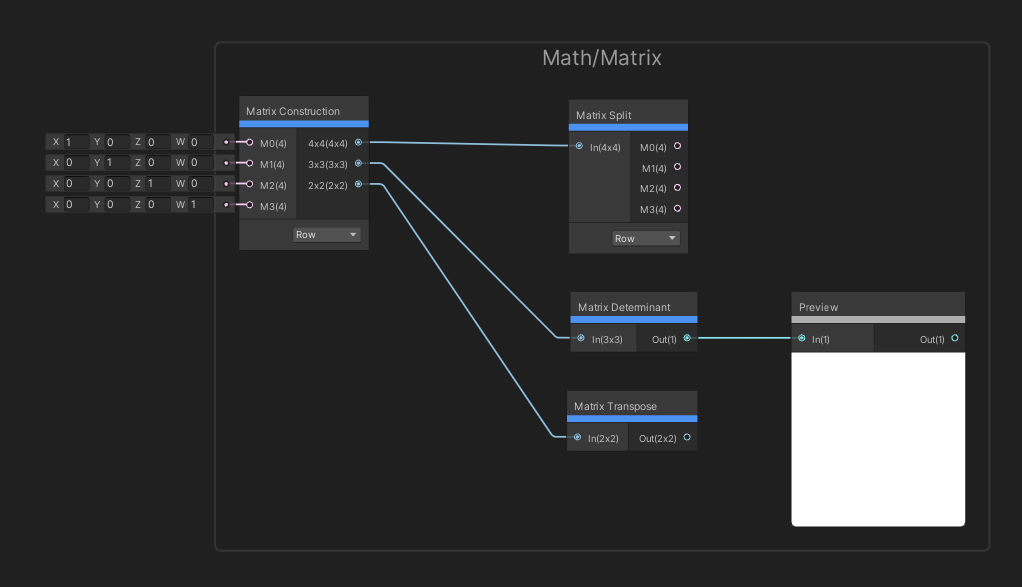Screen dimensions: 1022x587
Task: Click the 3x3(3x3) output port on Matrix Construction
Action: pyautogui.click(x=359, y=164)
